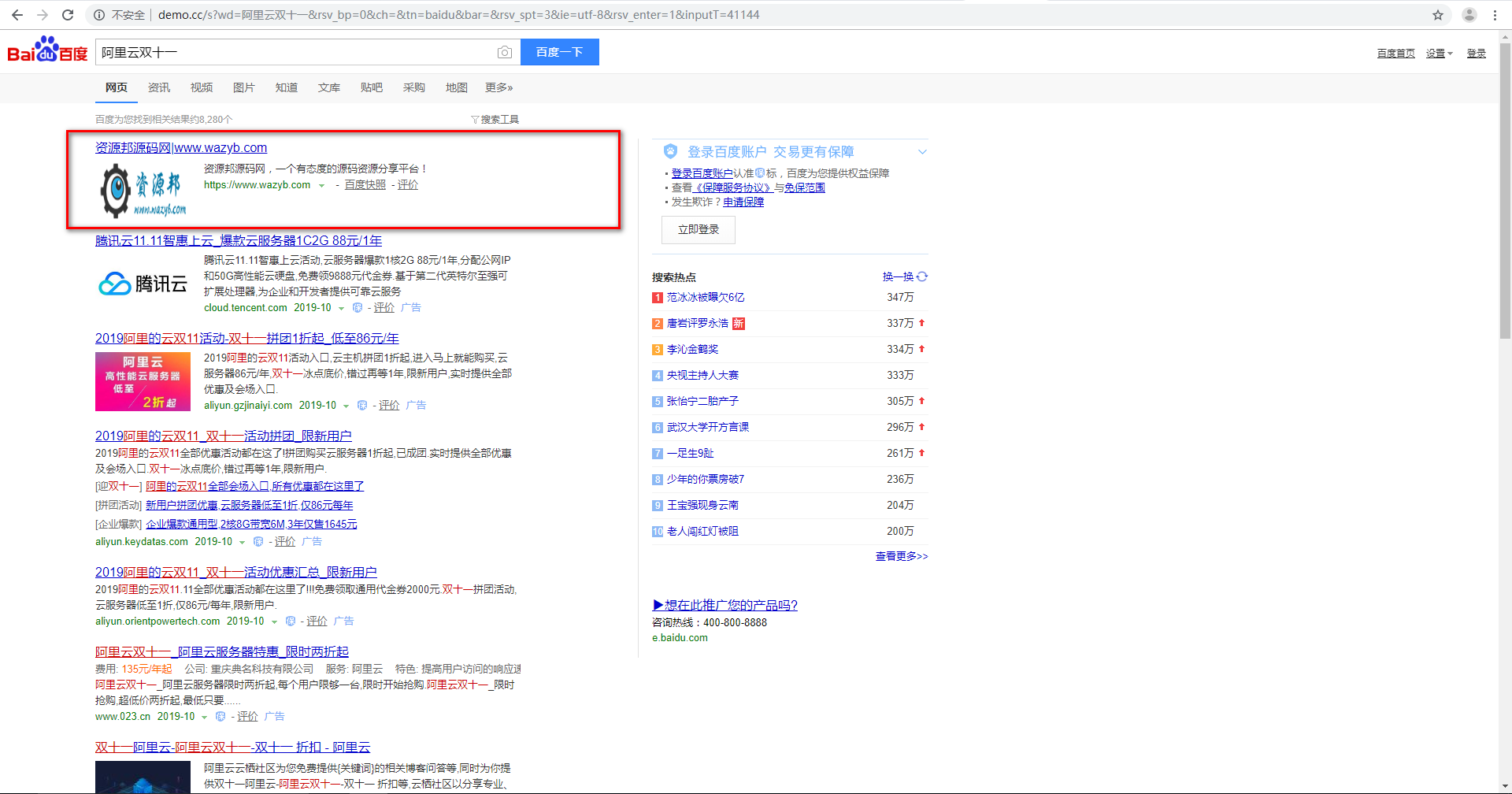This screenshot has width=1512, height=794.
Task: Expand the dropdown arrow after aliyun.orientpowertech.com
Action: pos(274,622)
